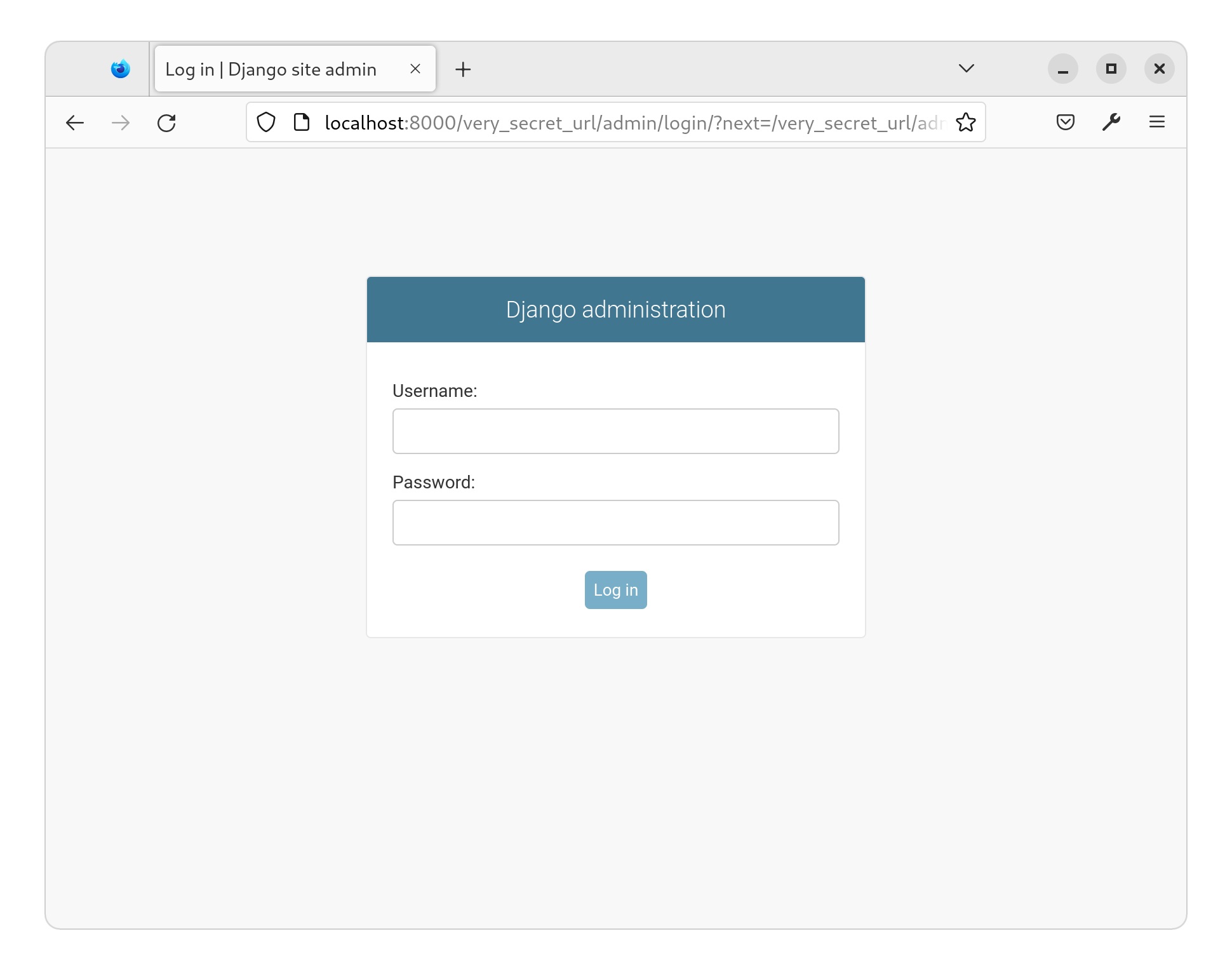Click the Firefox back navigation arrow
This screenshot has height=978, width=1232.
[74, 122]
